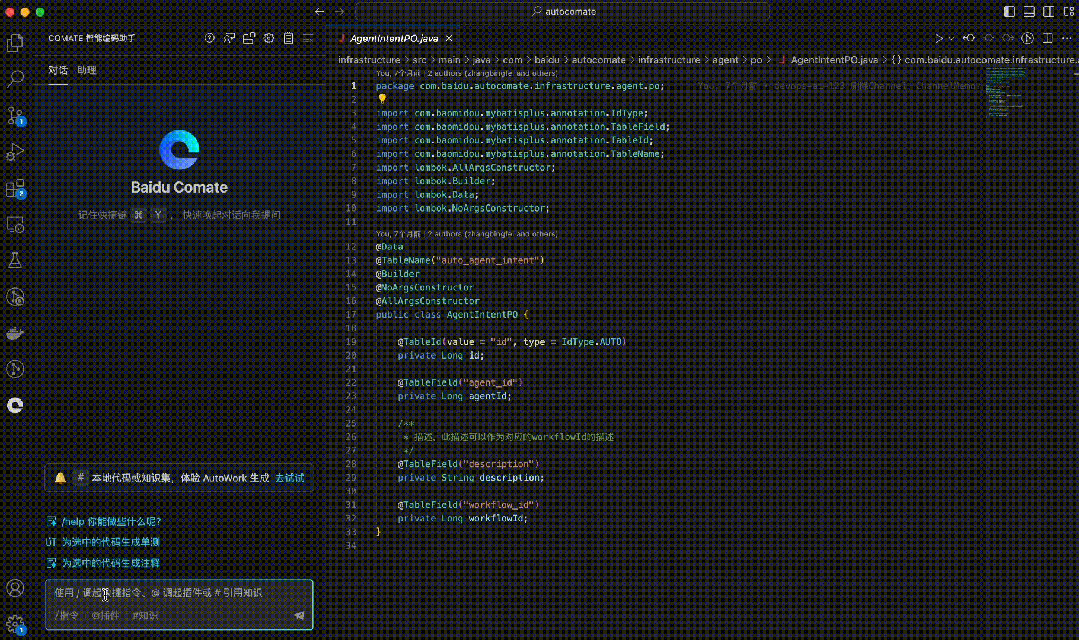The width and height of the screenshot is (1079, 640).
Task: Expand the src breadcrumb segment
Action: point(420,60)
